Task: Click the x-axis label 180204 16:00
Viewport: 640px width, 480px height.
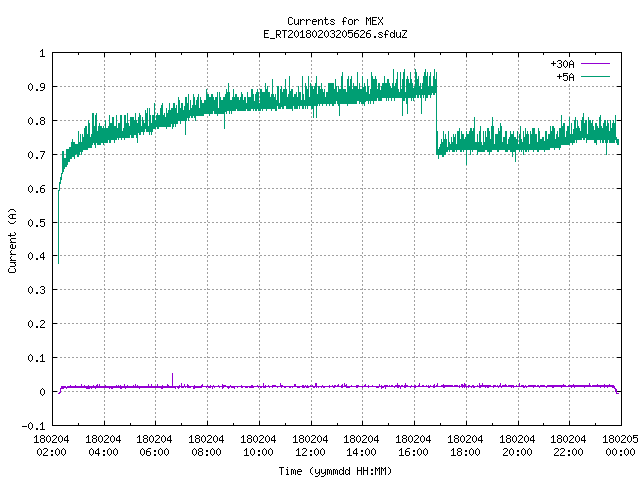Action: tap(413, 446)
